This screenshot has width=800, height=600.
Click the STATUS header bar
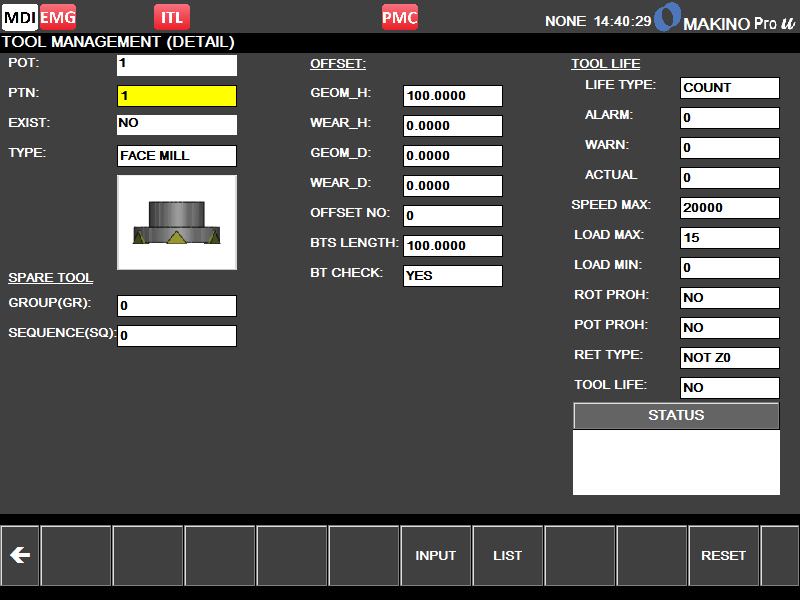click(x=676, y=416)
